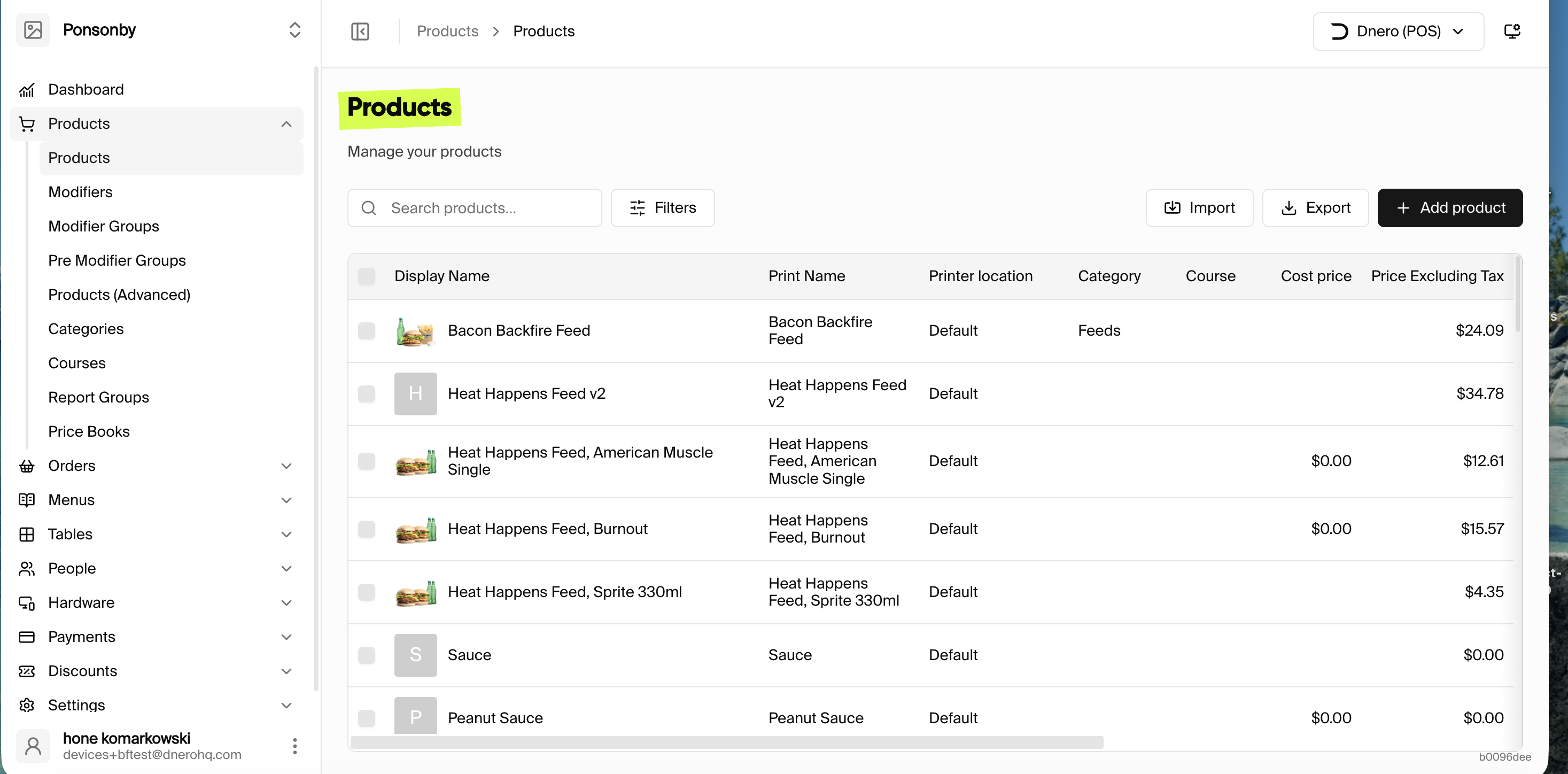Expand the Payments section chevron
Viewport: 1568px width, 774px height.
coord(286,637)
